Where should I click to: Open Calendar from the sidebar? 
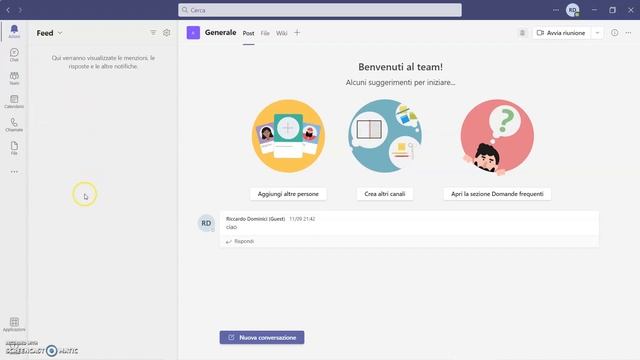[x=14, y=102]
